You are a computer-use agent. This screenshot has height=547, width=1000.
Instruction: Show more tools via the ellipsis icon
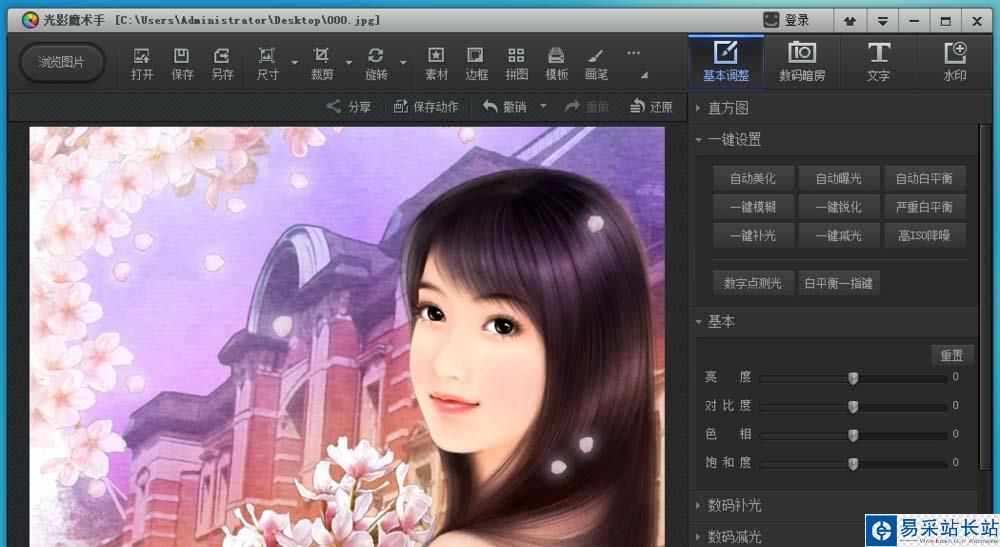(x=633, y=53)
